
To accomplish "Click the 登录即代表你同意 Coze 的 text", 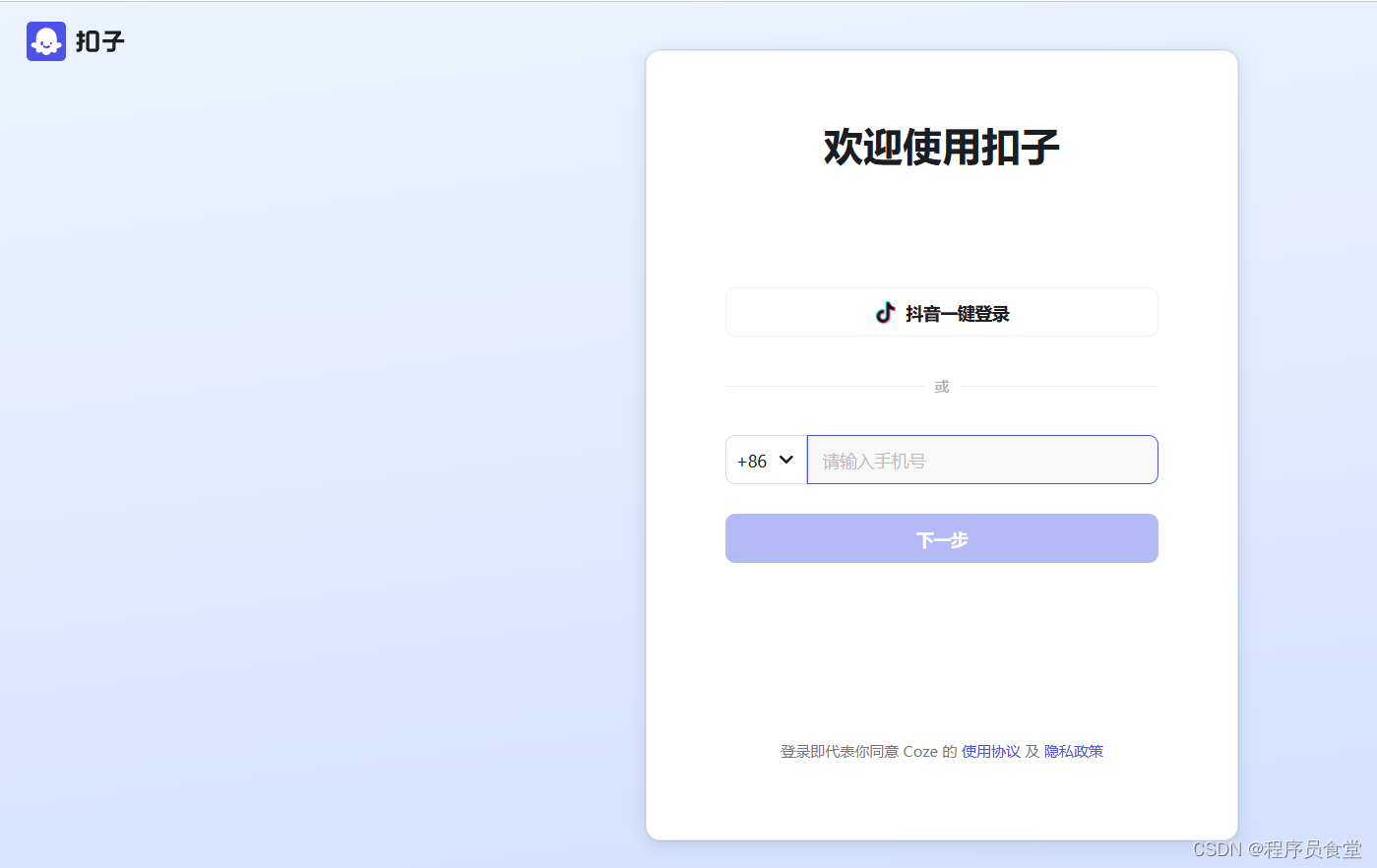I will click(869, 751).
